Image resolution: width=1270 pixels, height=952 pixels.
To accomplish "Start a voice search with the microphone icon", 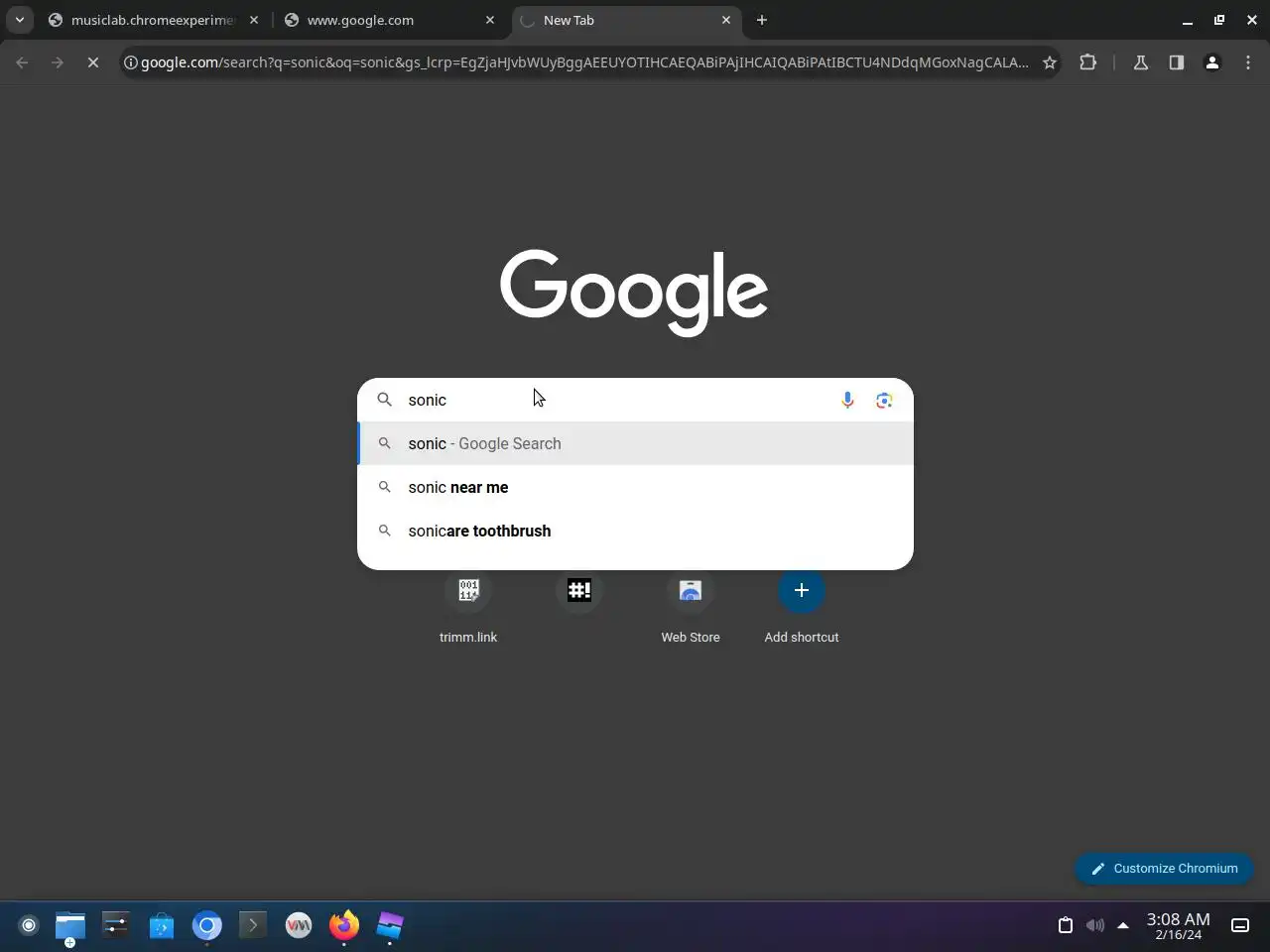I will 847,400.
